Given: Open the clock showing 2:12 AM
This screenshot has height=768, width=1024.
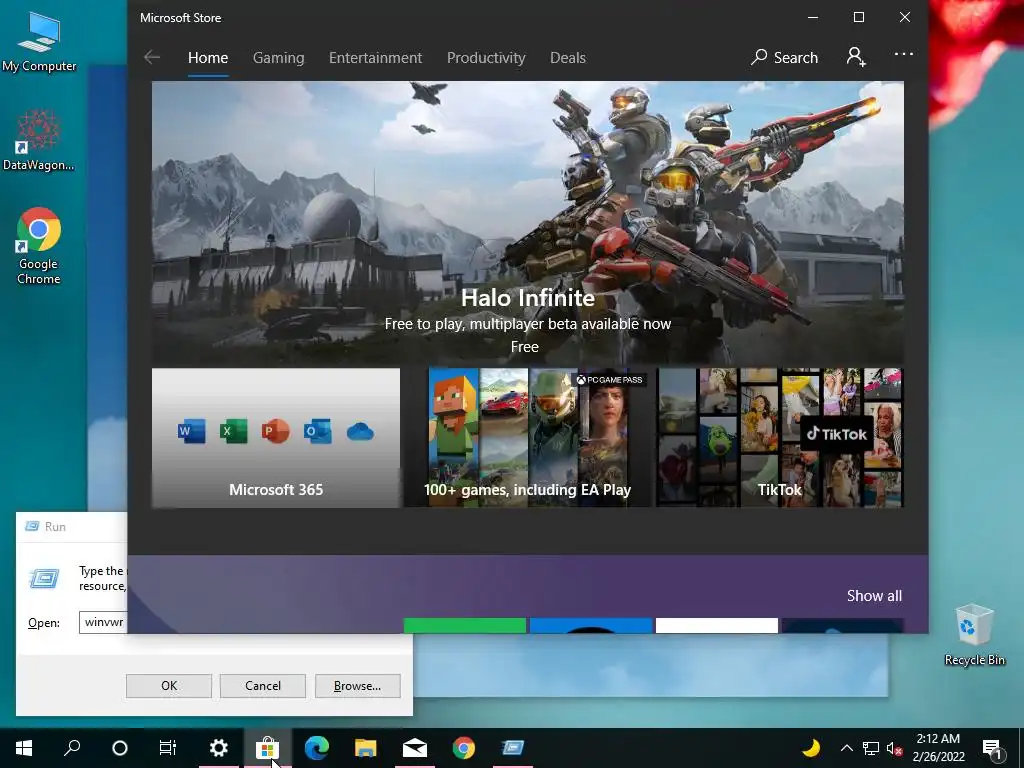Looking at the screenshot, I should 938,748.
